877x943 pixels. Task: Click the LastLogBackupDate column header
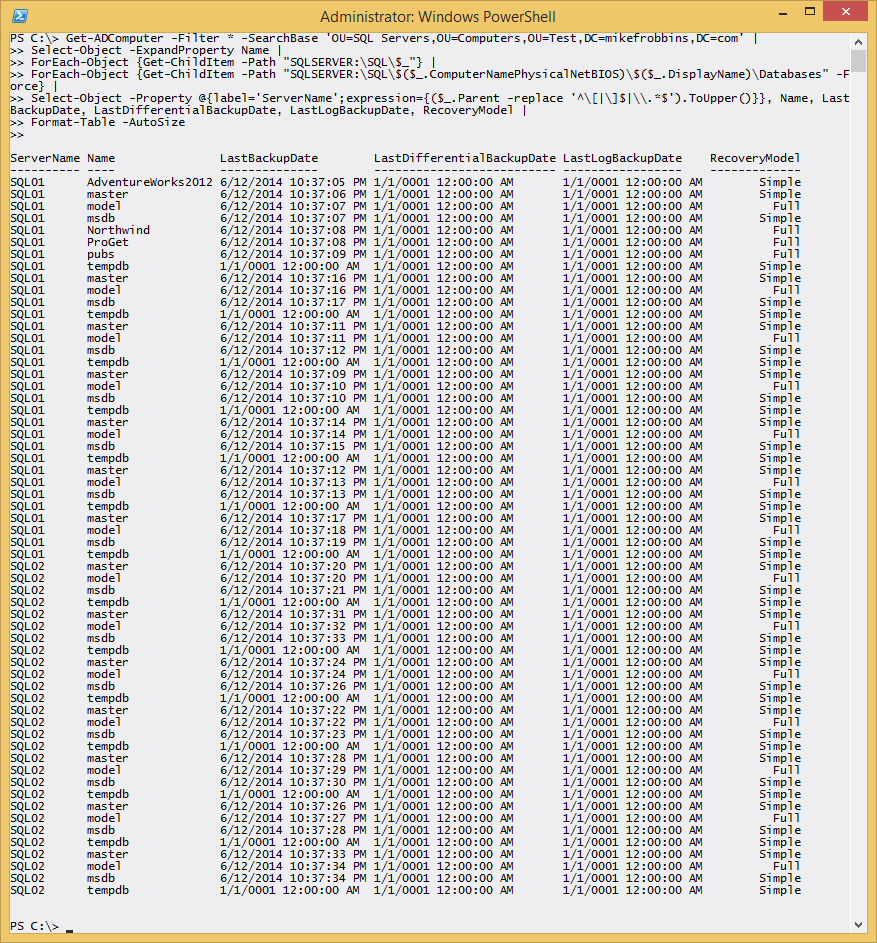click(622, 158)
